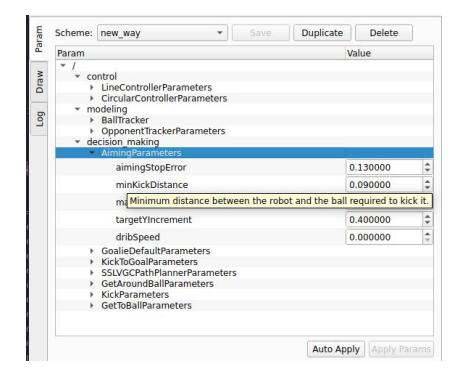The width and height of the screenshot is (460, 379).
Task: Expand GetToBallParameters node arrow
Action: (x=92, y=306)
